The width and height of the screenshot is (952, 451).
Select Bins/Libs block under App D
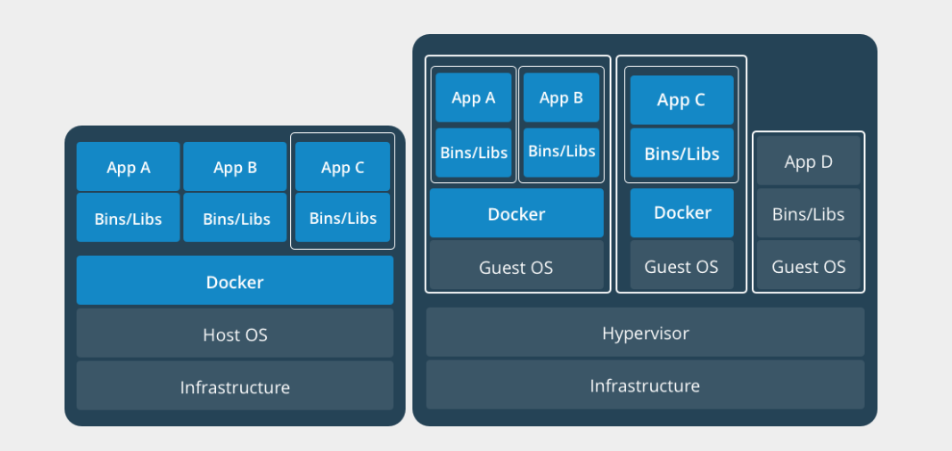coord(809,212)
